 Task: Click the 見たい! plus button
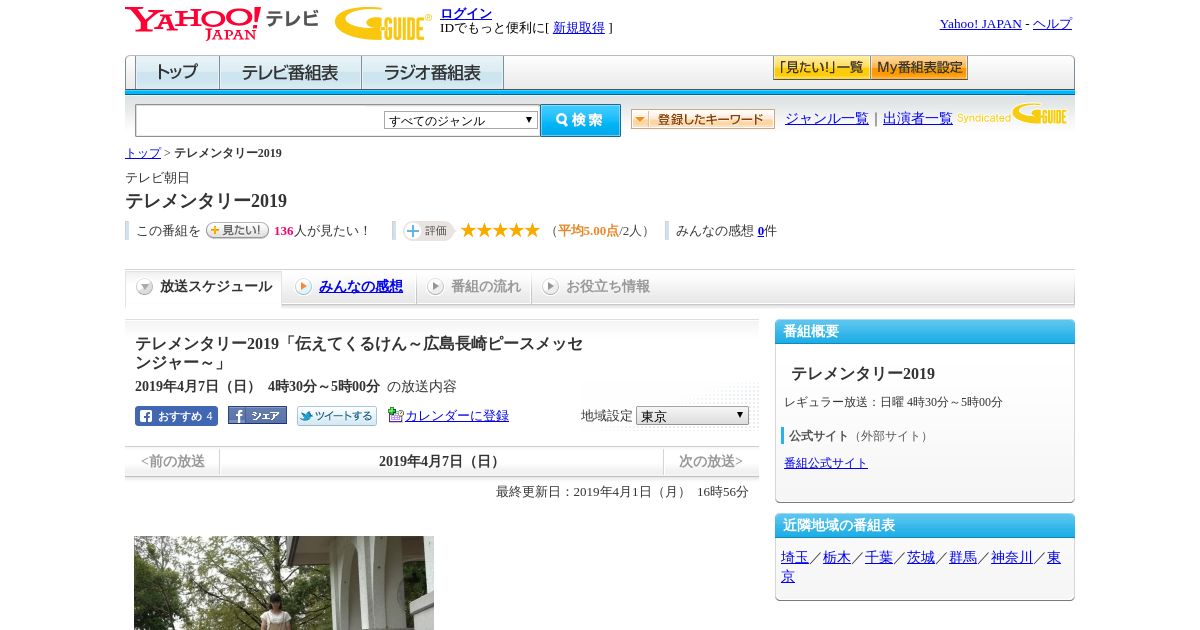coord(237,230)
